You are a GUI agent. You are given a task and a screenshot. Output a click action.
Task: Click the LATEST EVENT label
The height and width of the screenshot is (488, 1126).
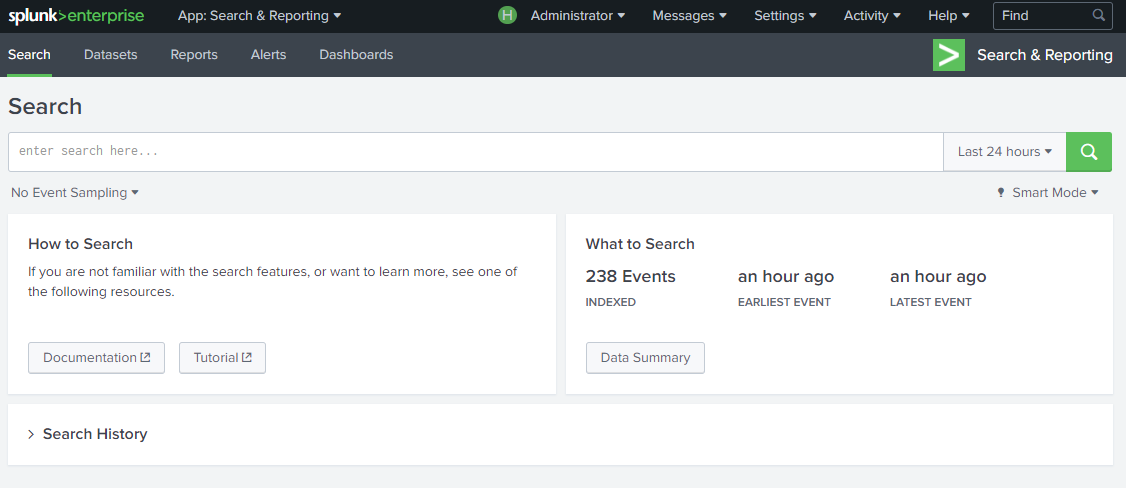pos(931,302)
